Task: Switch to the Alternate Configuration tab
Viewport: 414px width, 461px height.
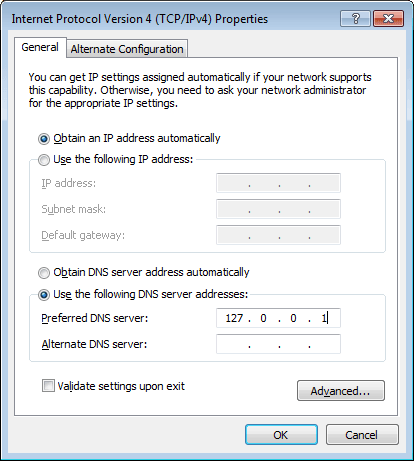Action: pos(127,49)
